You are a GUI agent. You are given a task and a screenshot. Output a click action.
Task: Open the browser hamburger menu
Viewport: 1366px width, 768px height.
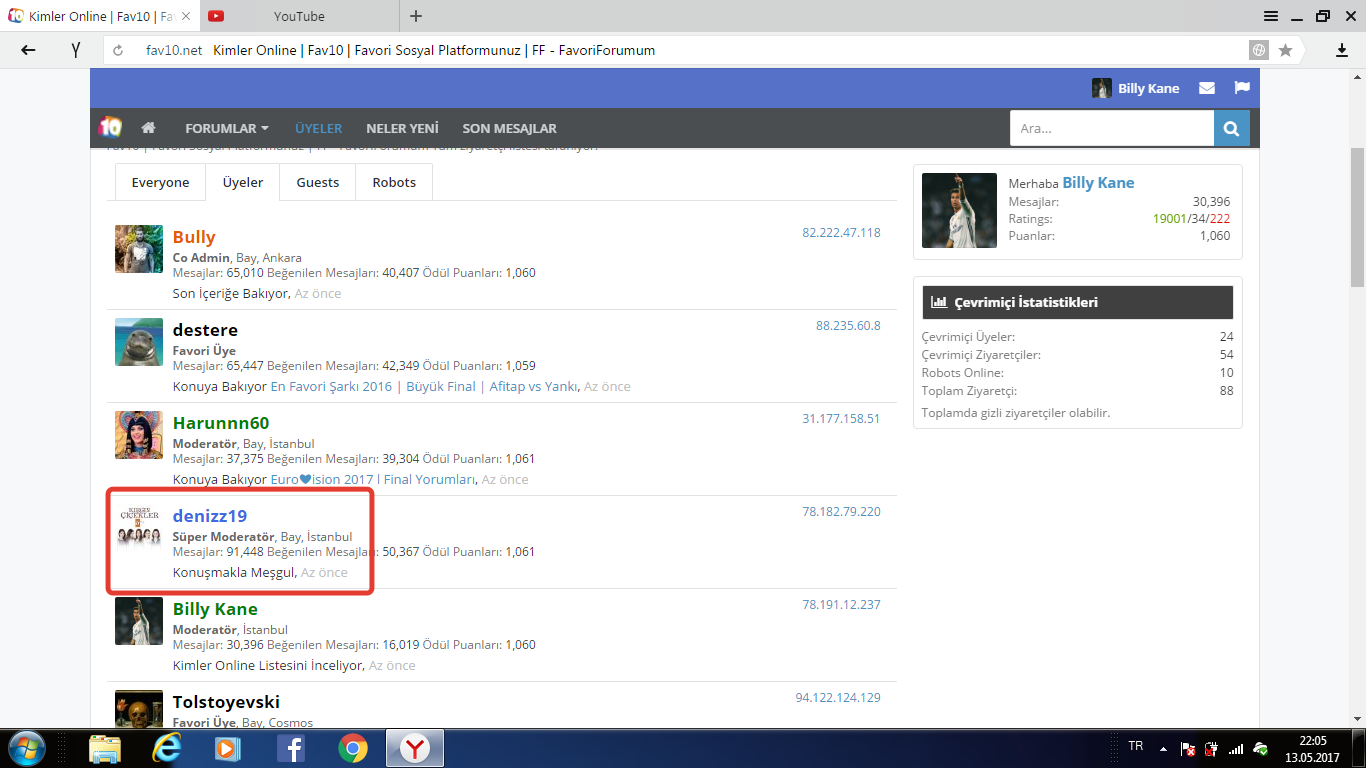[1271, 16]
